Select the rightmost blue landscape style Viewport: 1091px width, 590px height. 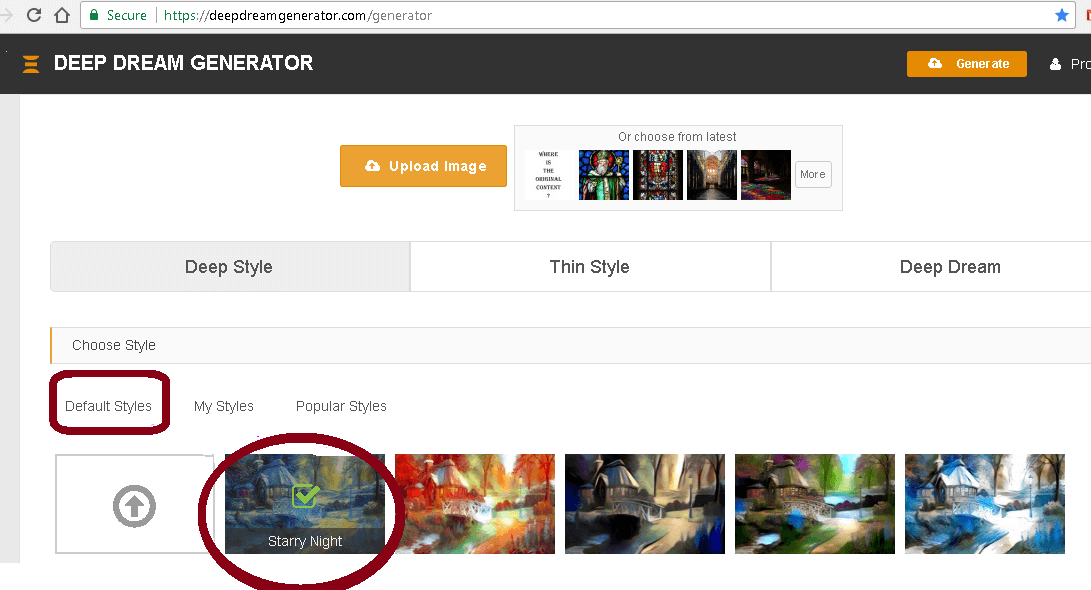pos(984,504)
